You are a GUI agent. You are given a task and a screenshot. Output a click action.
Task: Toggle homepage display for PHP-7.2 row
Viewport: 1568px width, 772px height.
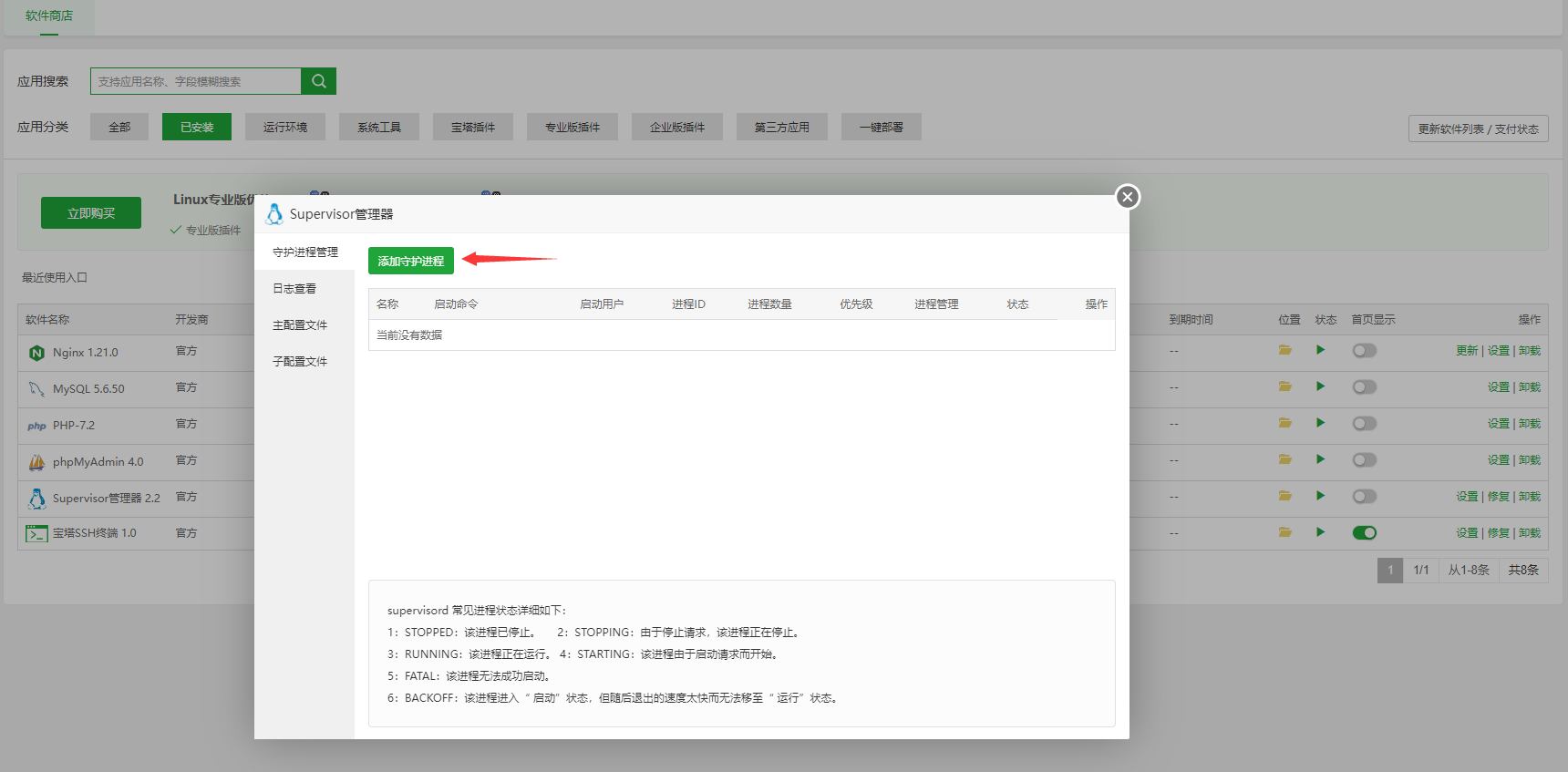pos(1364,424)
